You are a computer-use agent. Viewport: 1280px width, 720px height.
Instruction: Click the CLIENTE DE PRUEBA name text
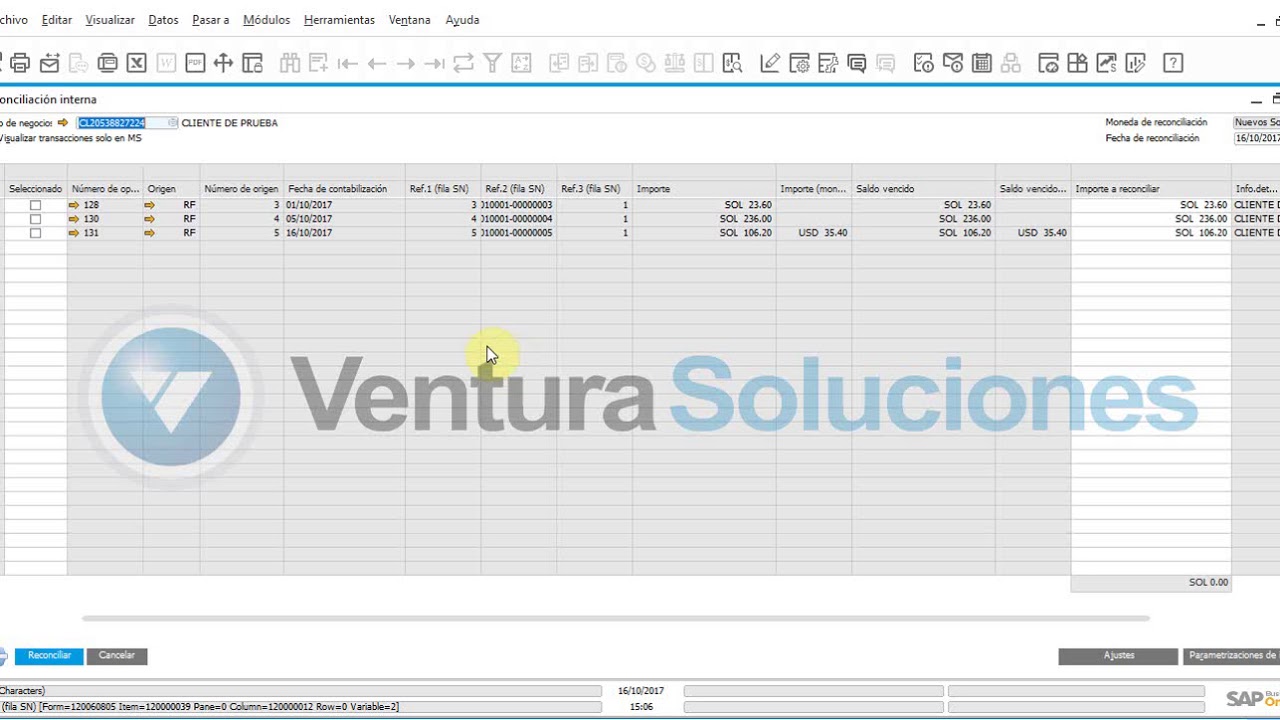229,123
